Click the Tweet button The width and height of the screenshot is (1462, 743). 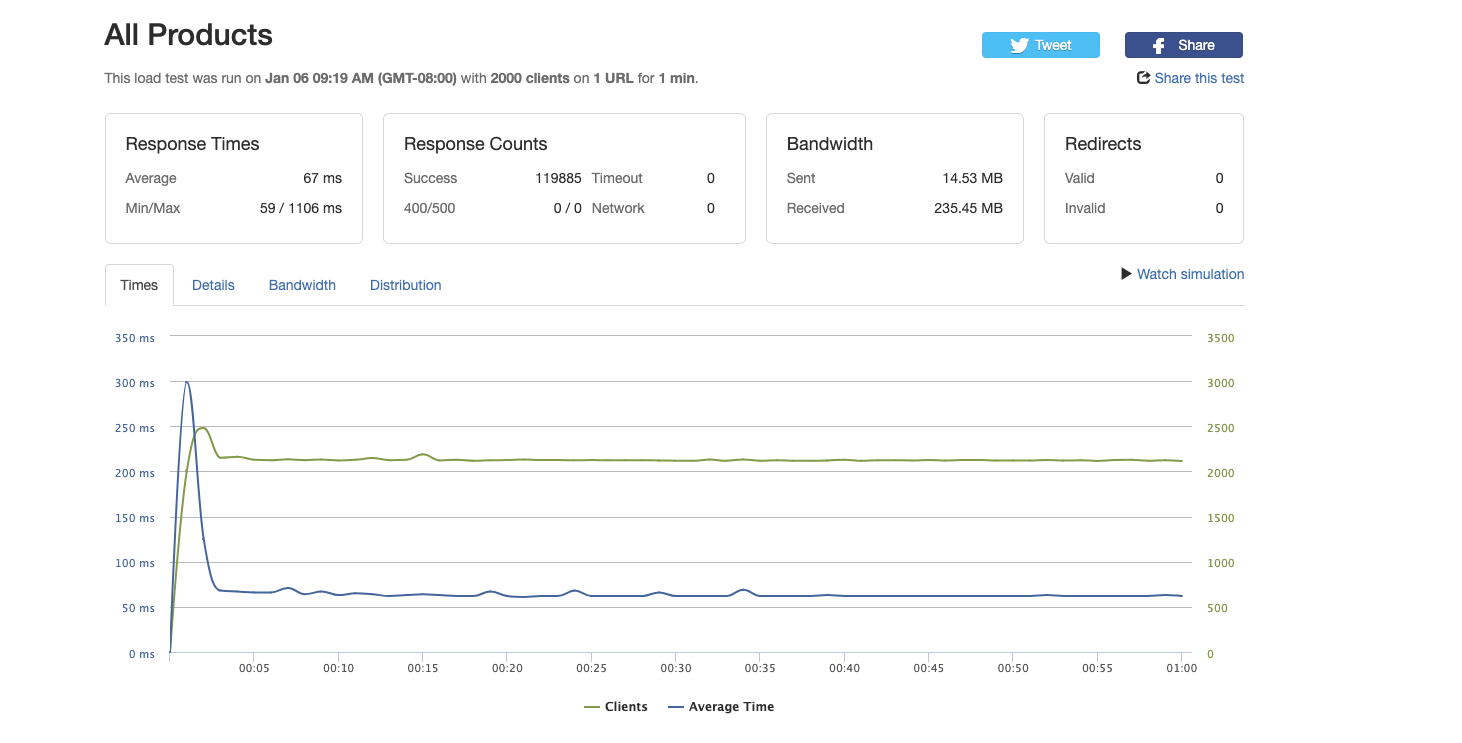[1040, 45]
